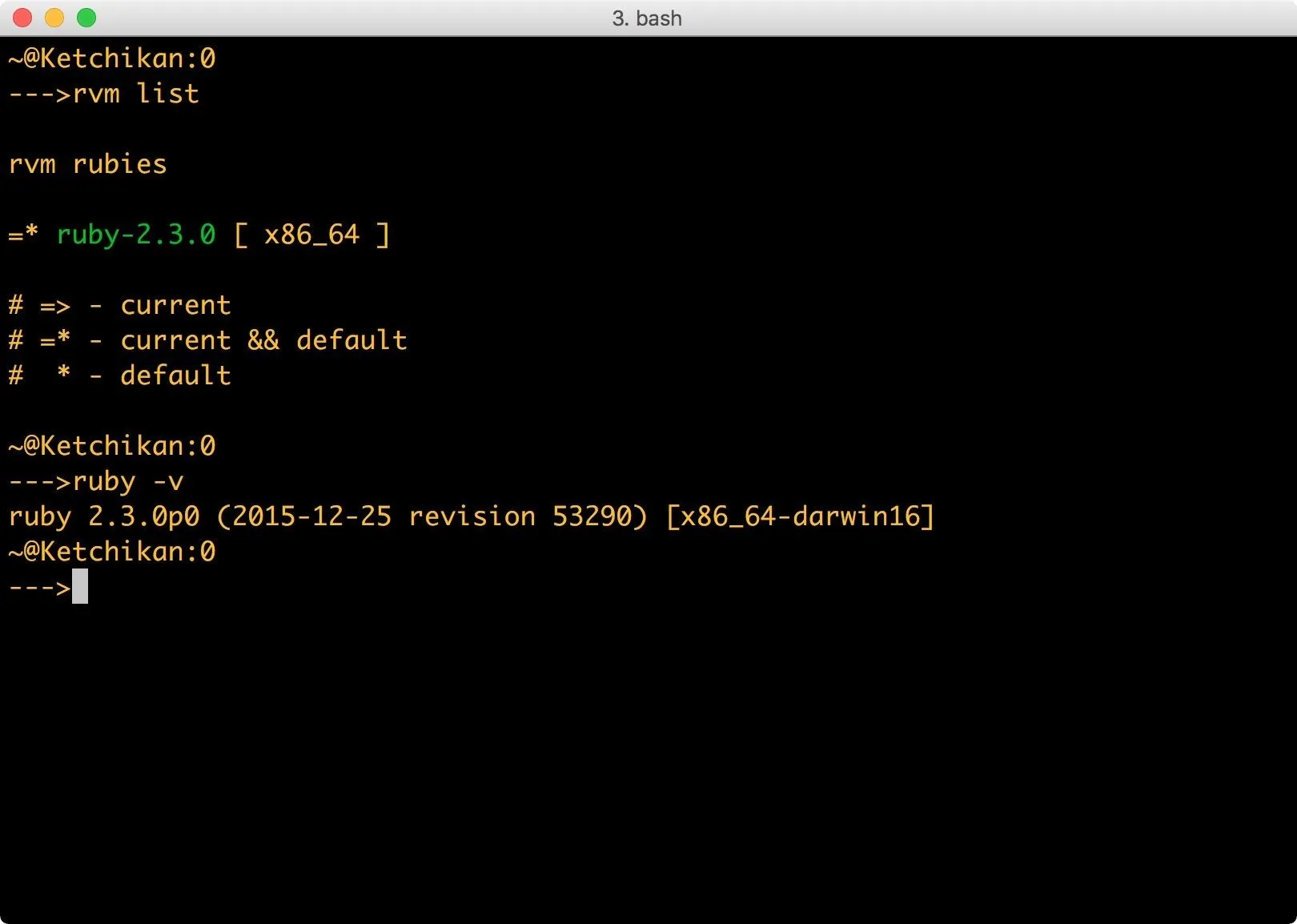Click the gray block cursor at the prompt

tap(79, 587)
